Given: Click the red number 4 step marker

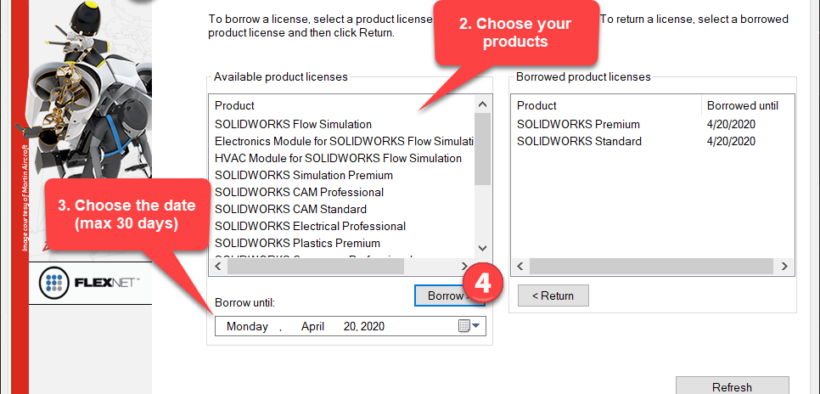Looking at the screenshot, I should pos(482,283).
